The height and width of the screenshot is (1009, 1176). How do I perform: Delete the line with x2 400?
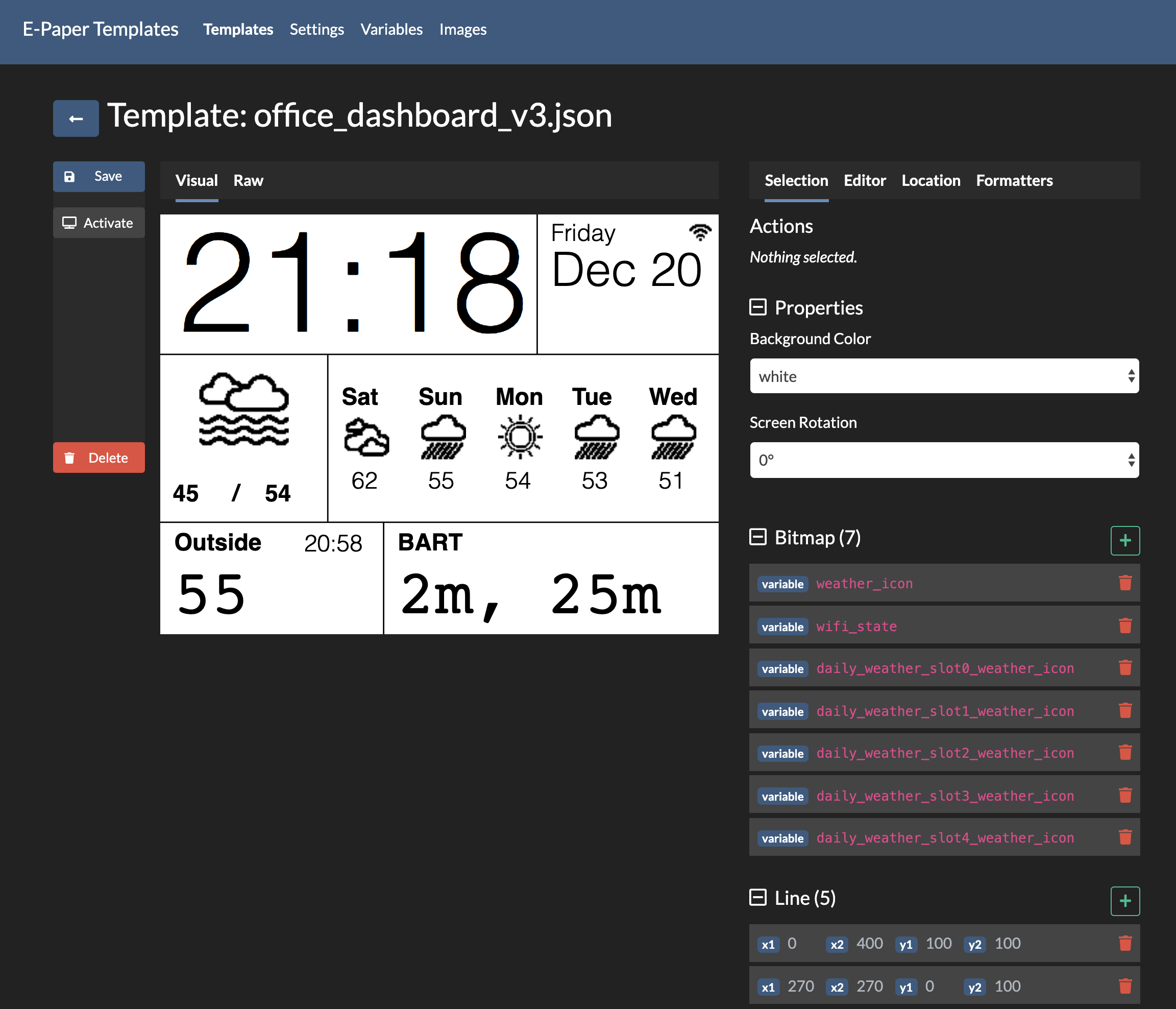(1124, 943)
